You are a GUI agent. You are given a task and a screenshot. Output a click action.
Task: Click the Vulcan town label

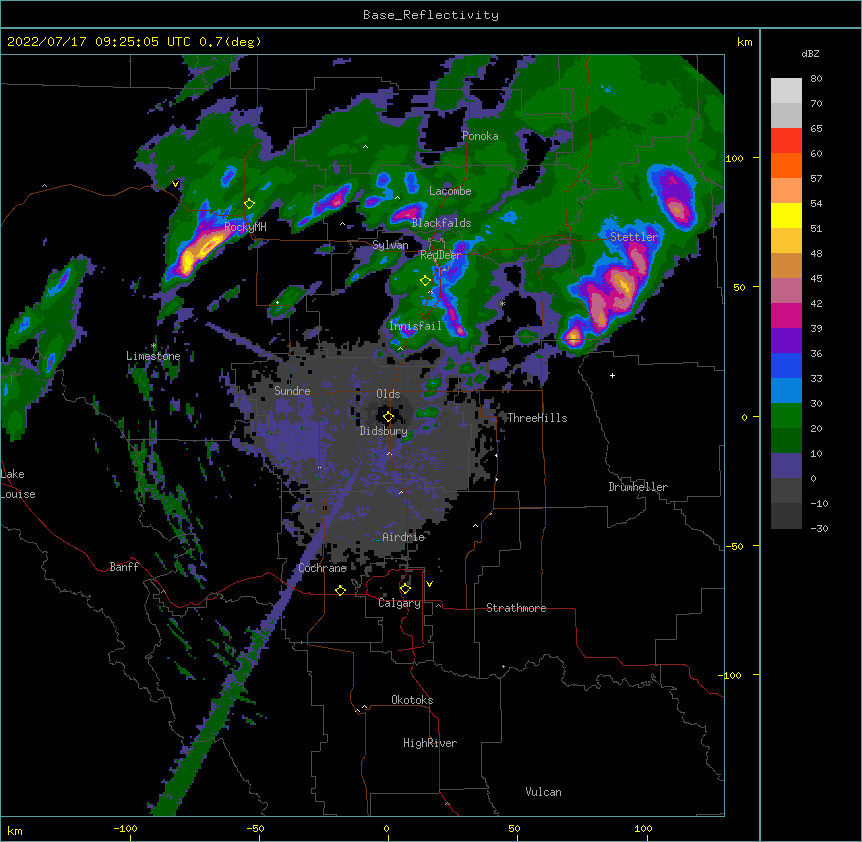[543, 793]
